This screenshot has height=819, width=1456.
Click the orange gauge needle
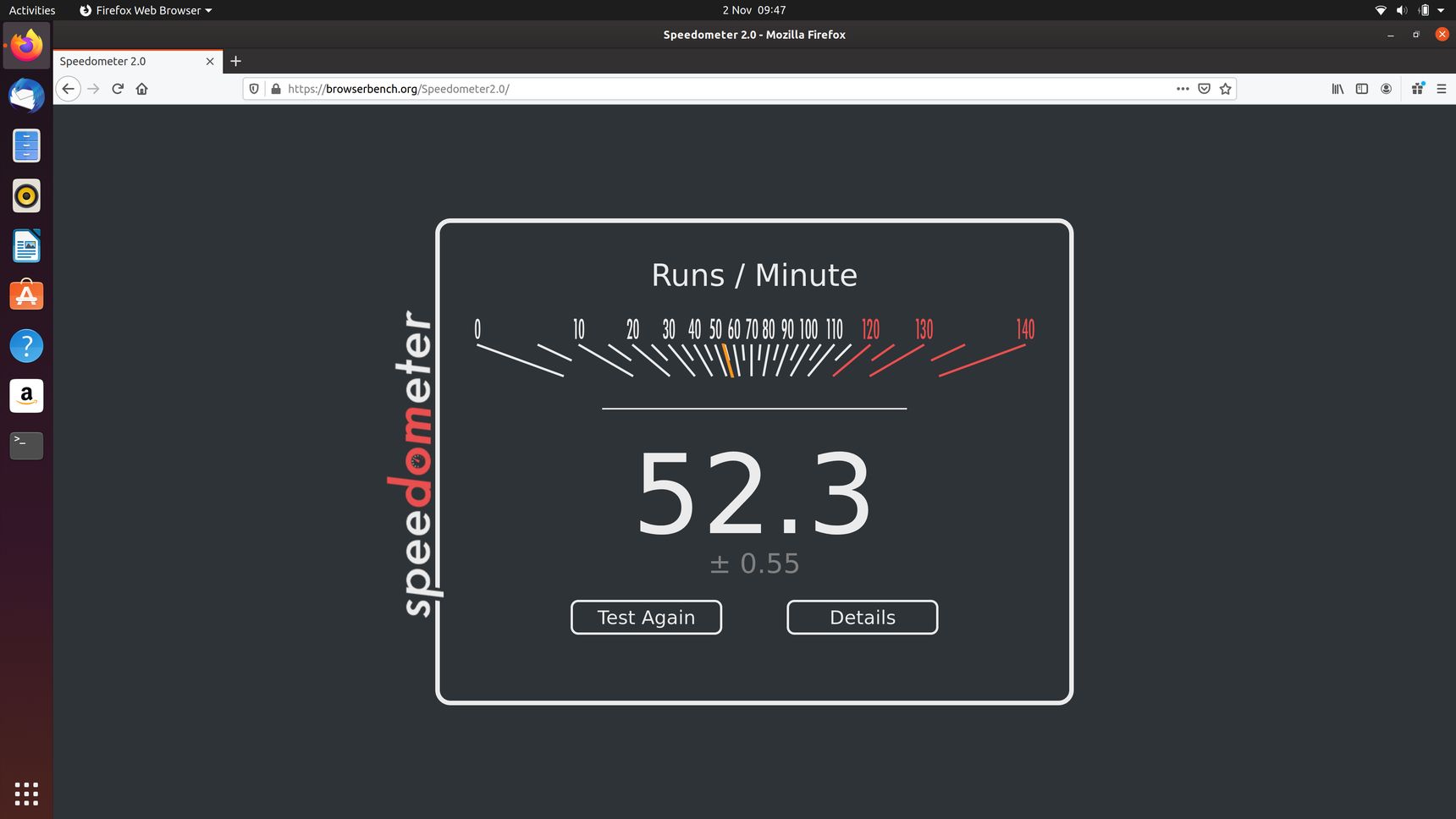click(x=728, y=360)
